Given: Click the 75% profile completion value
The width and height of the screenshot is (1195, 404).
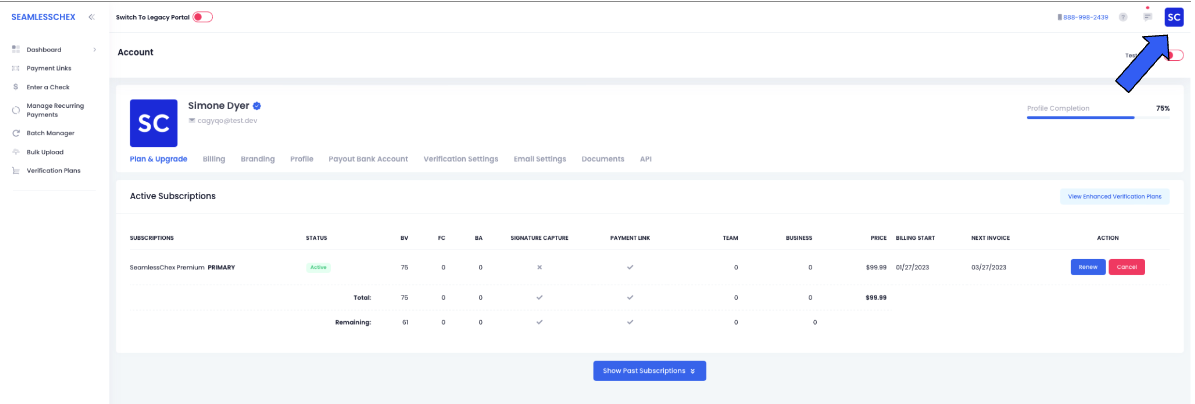Looking at the screenshot, I should click(x=1162, y=108).
